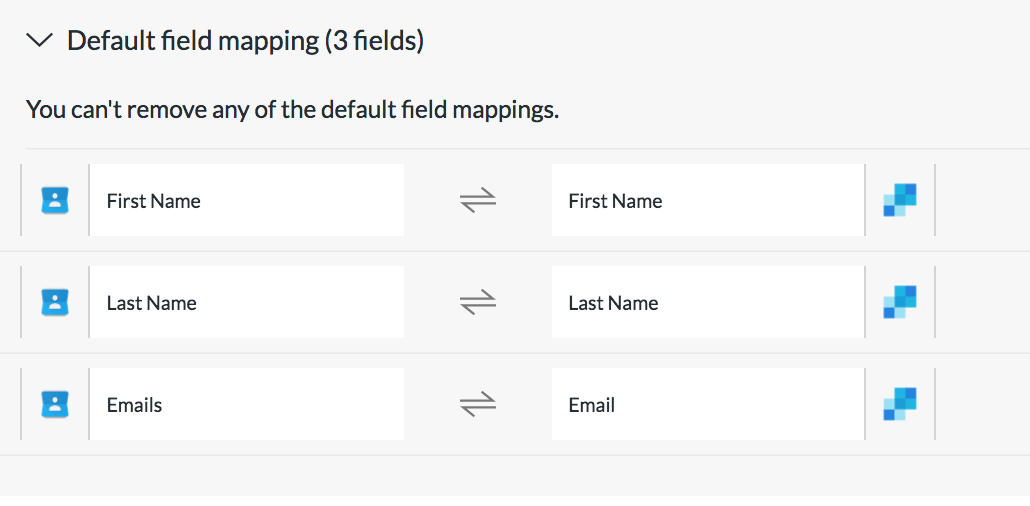Open the left Last Name field box
The width and height of the screenshot is (1030, 506).
[x=246, y=302]
